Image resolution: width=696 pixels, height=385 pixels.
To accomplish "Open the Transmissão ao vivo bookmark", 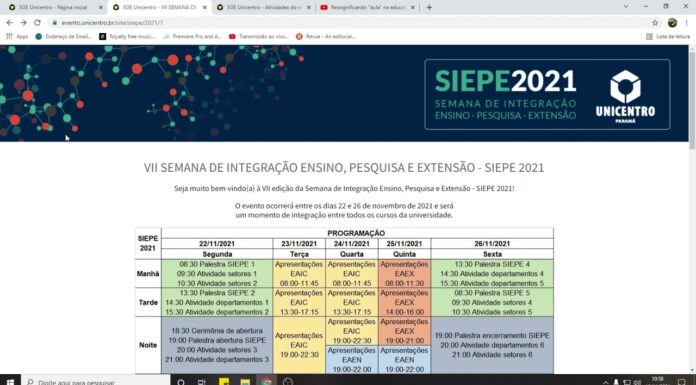I will (258, 36).
